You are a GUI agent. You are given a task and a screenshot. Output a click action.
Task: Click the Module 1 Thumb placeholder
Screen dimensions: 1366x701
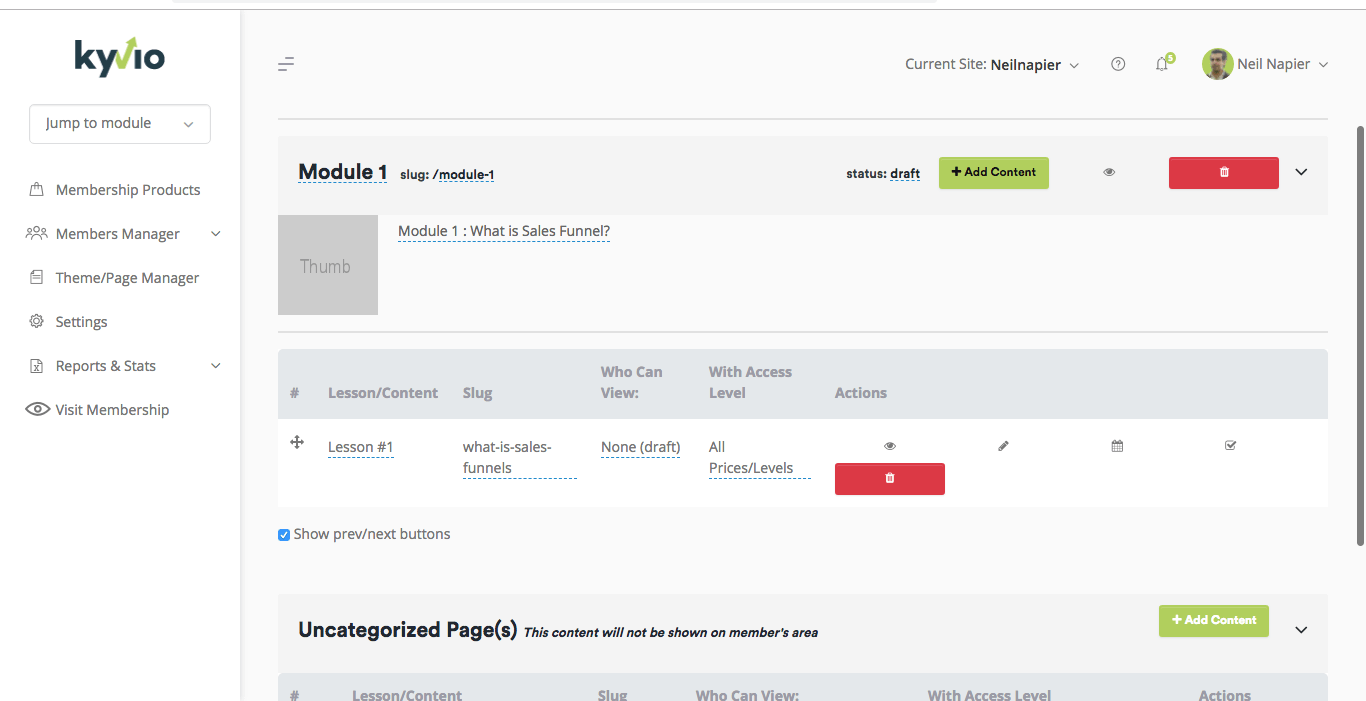click(x=328, y=265)
